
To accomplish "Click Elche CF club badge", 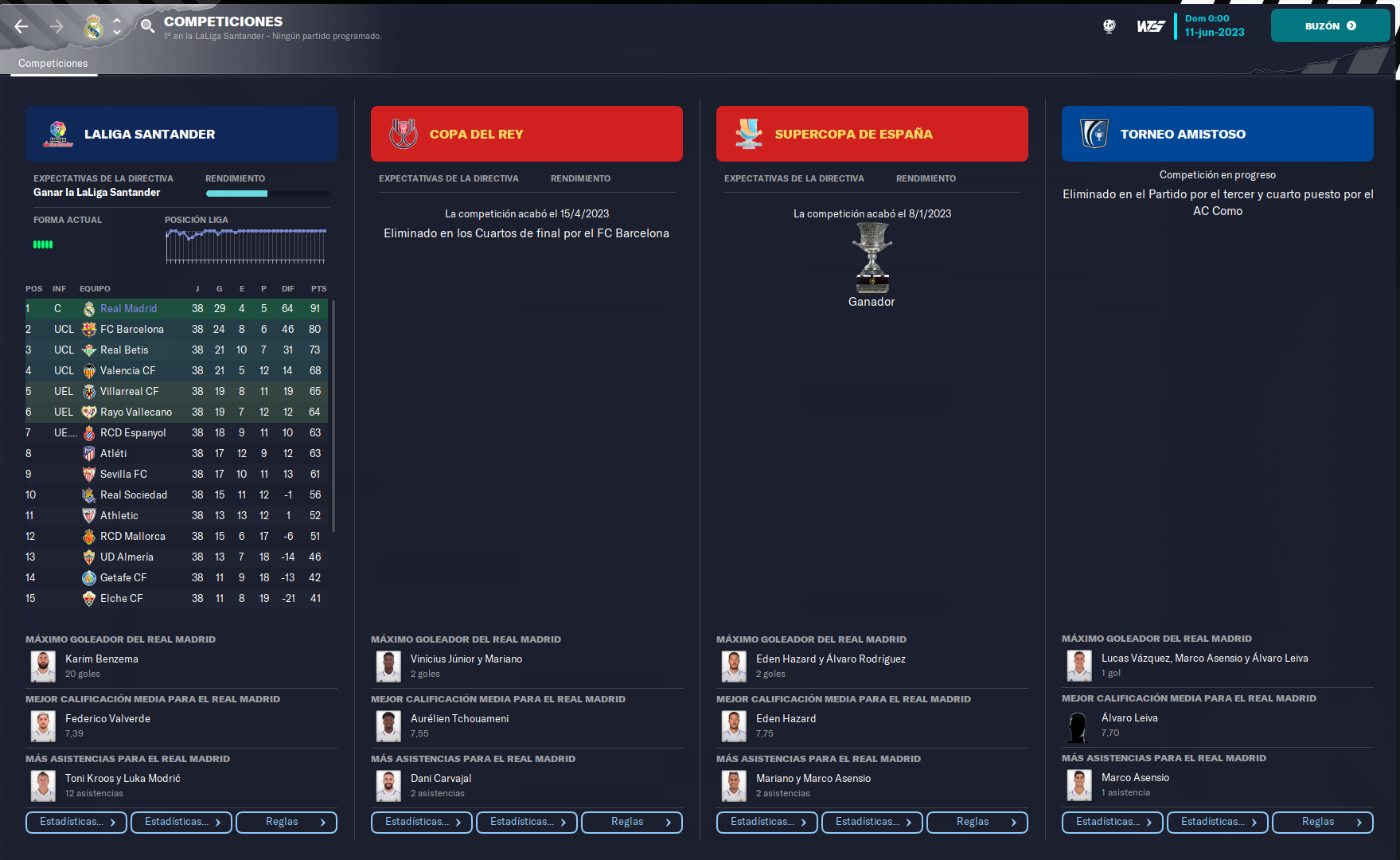I will (89, 598).
